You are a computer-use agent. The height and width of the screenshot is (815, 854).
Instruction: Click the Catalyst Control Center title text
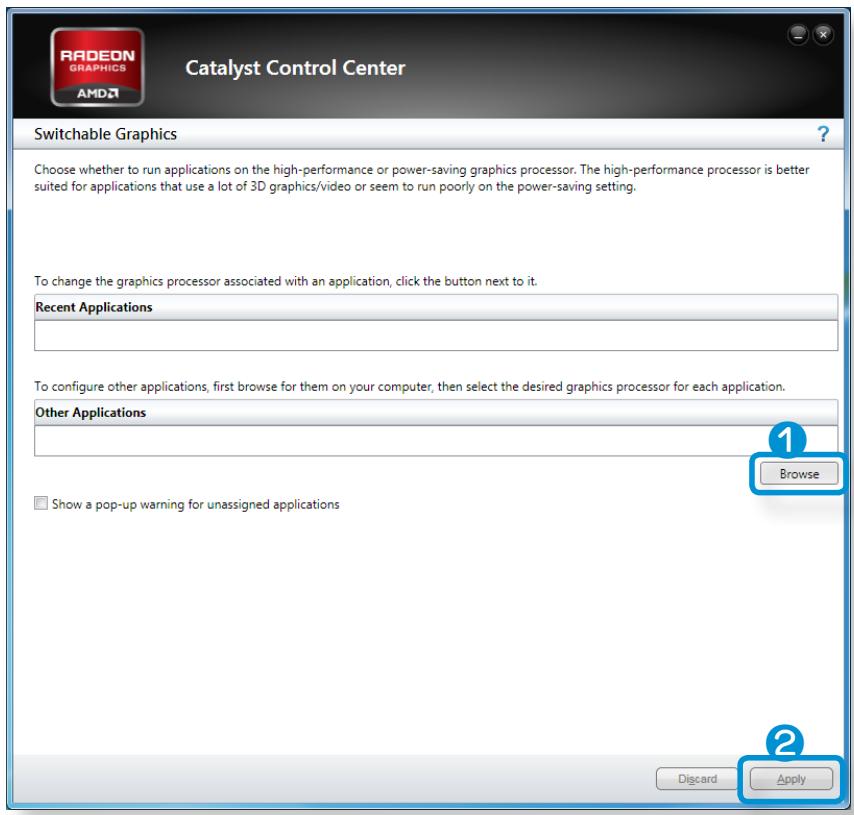(x=295, y=68)
